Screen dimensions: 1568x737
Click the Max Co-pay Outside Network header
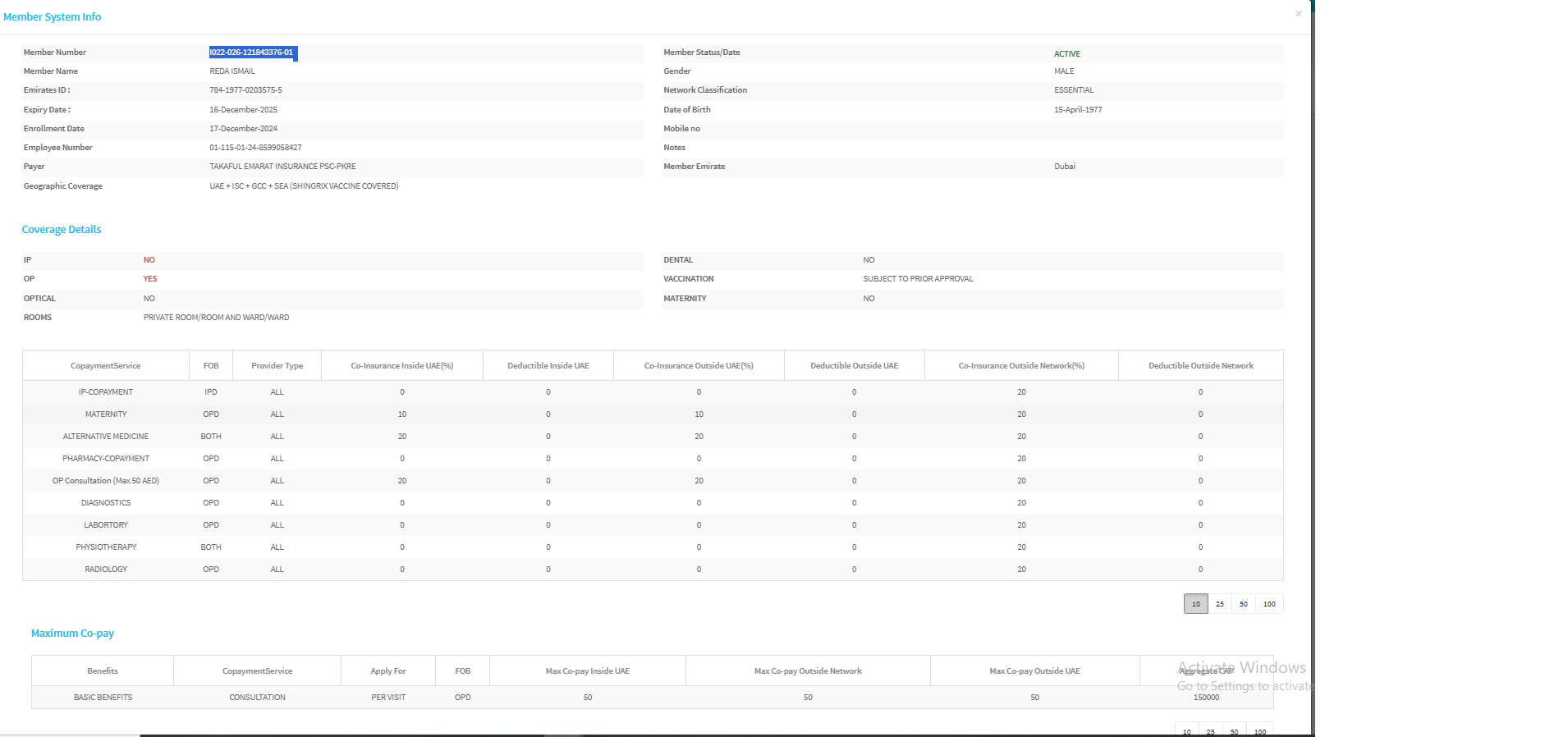pos(808,671)
